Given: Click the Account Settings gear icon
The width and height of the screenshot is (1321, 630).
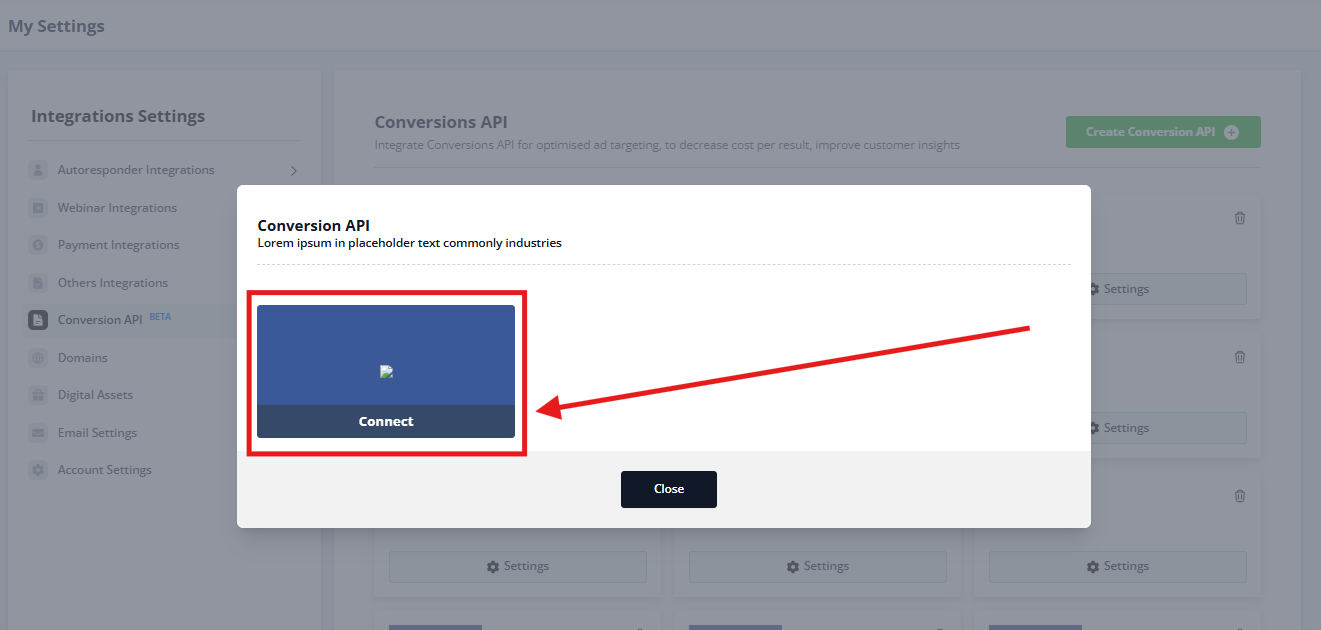Looking at the screenshot, I should [38, 470].
